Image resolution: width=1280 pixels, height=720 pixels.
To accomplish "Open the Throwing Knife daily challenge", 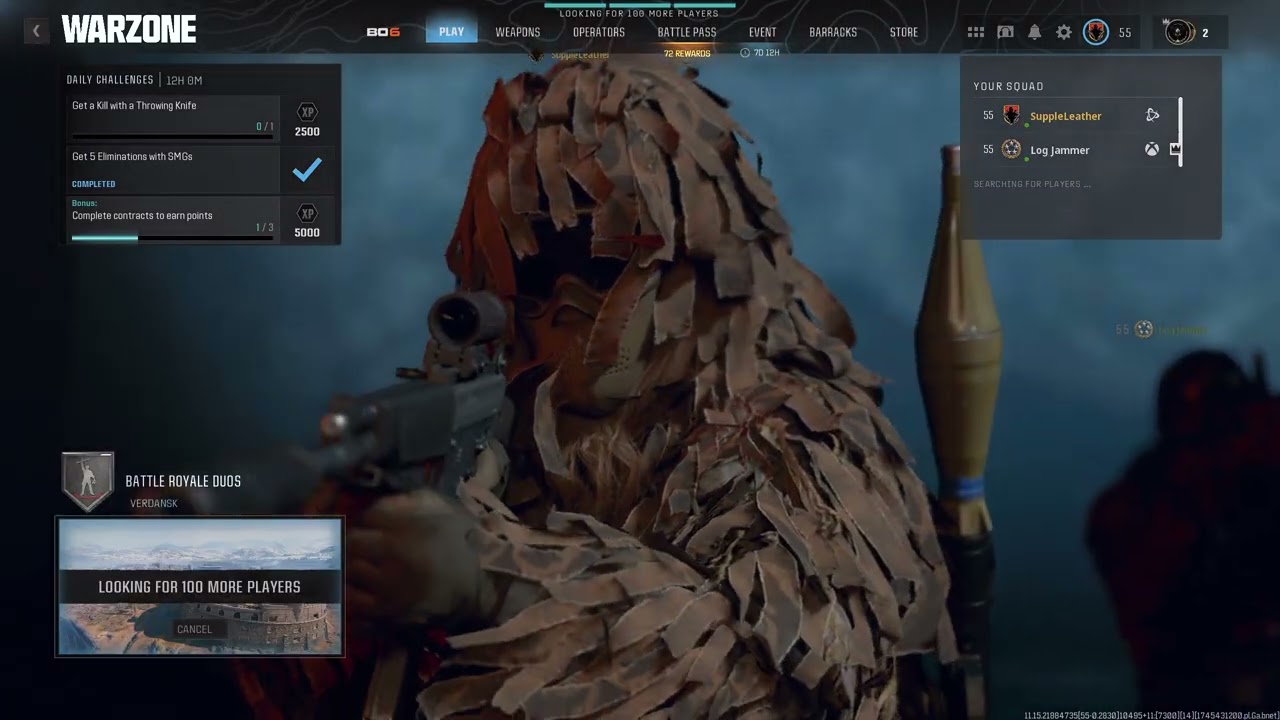I will point(173,118).
